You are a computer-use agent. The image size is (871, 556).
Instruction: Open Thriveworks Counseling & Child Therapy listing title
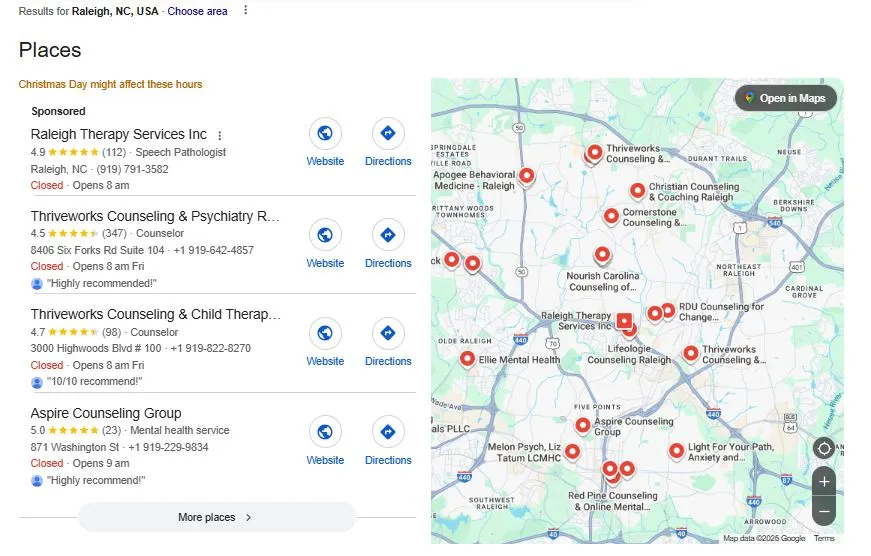pyautogui.click(x=156, y=314)
